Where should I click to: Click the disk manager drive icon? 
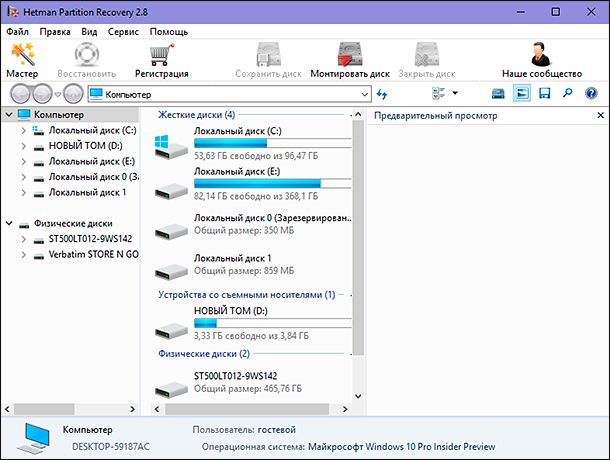[x=498, y=93]
